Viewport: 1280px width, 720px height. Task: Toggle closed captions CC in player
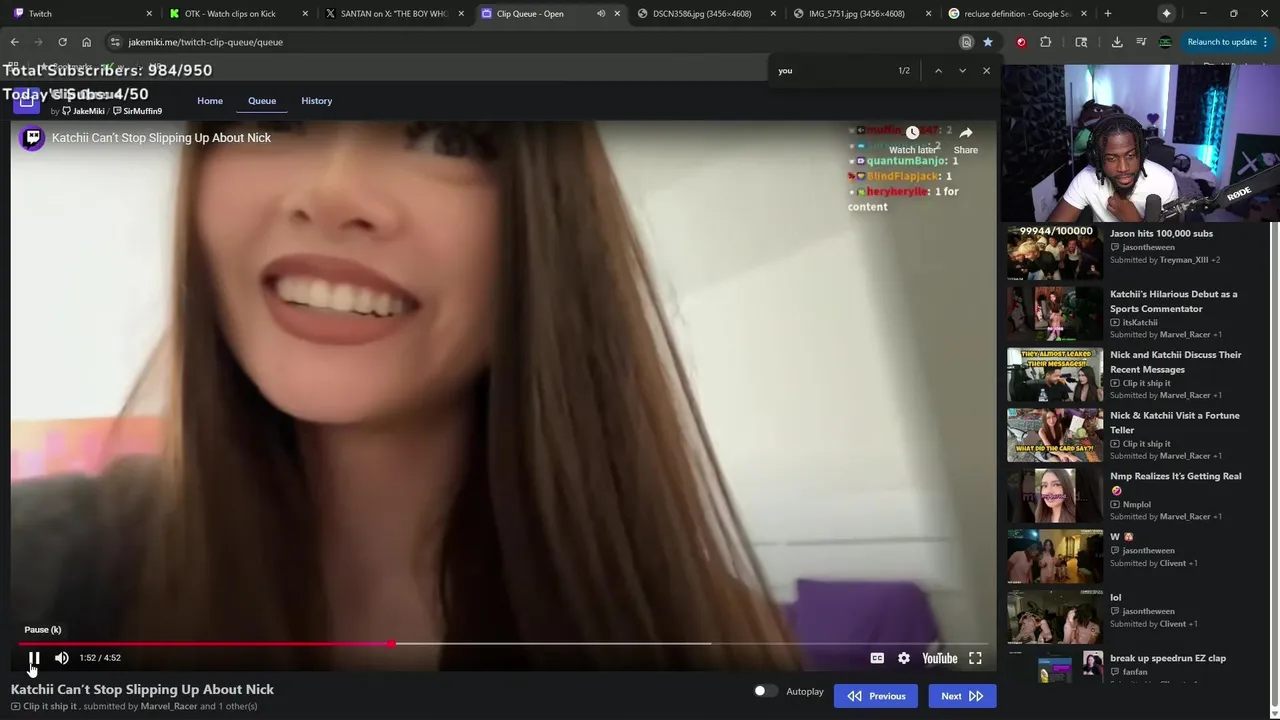[x=877, y=658]
